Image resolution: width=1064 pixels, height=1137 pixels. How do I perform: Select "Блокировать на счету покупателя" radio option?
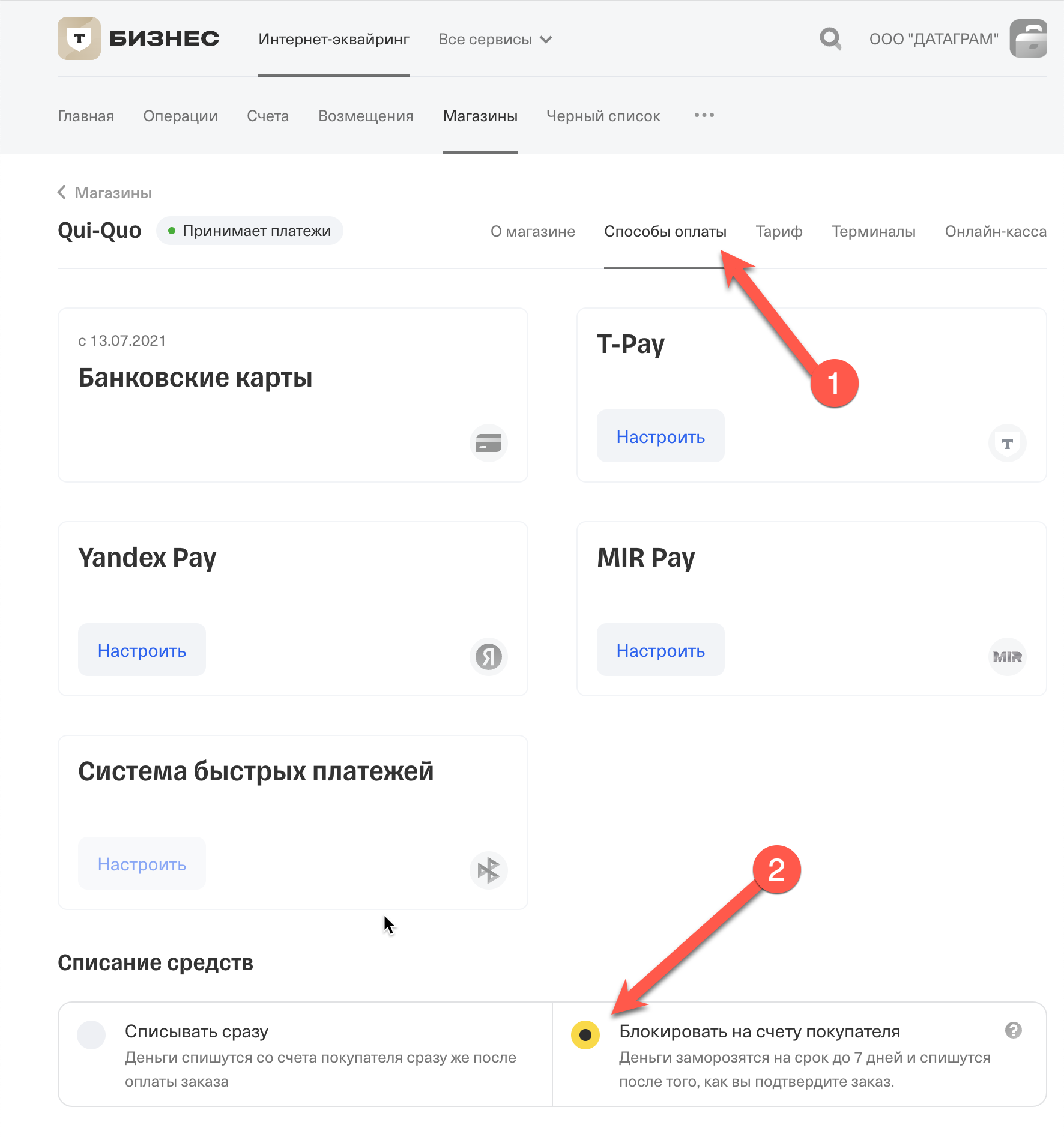click(585, 1035)
